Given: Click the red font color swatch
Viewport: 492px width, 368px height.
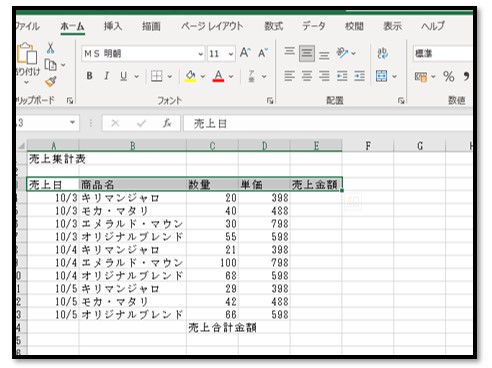Looking at the screenshot, I should tap(218, 76).
